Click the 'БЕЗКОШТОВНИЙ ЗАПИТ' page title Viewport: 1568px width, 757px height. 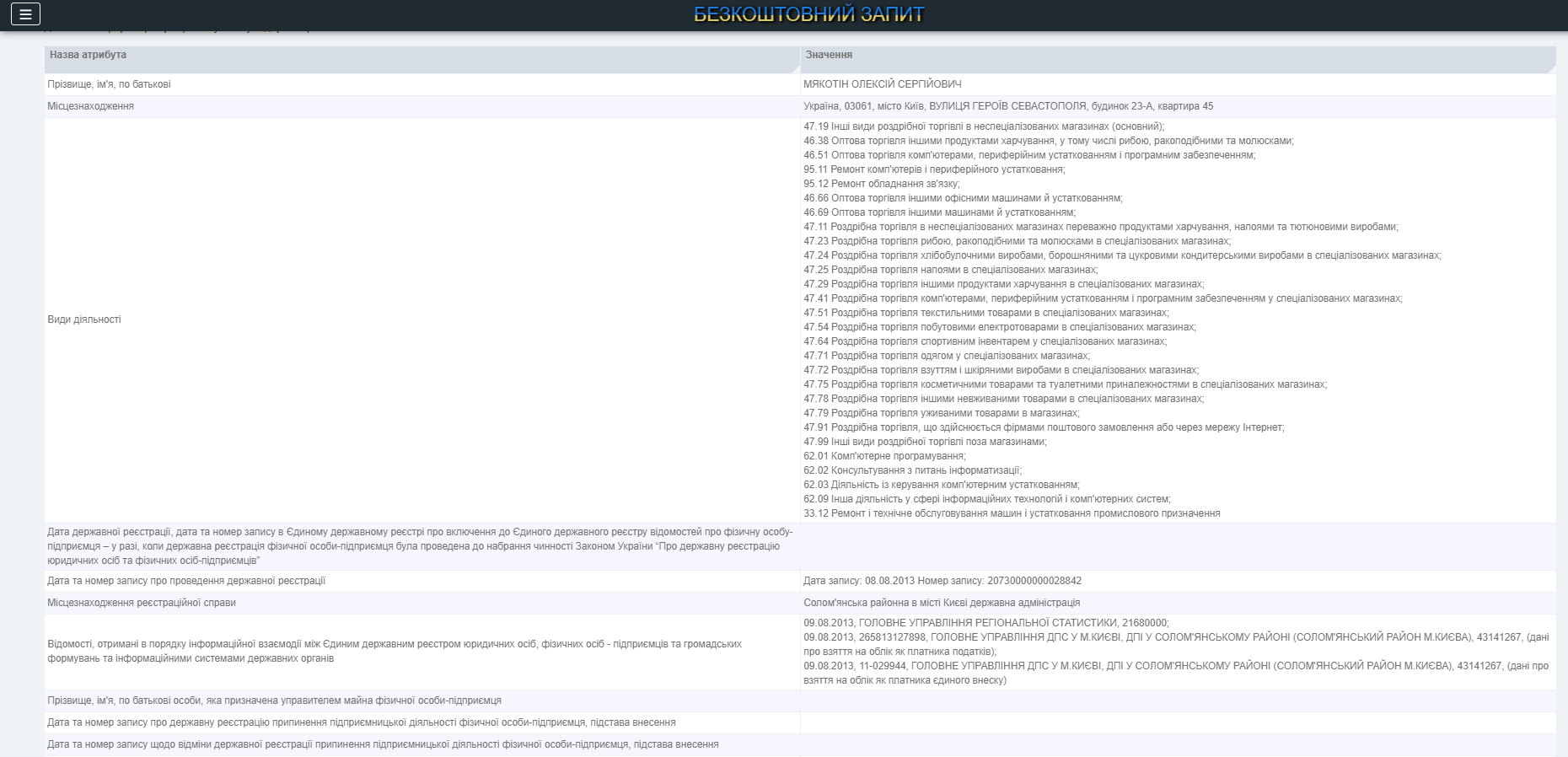808,14
